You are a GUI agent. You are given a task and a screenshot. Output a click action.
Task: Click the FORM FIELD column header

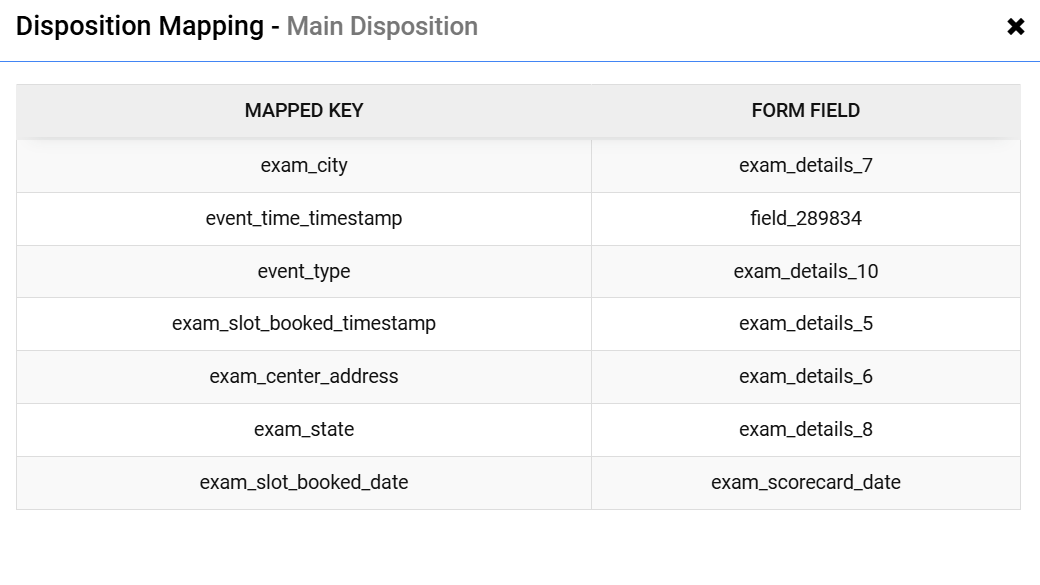[x=805, y=111]
